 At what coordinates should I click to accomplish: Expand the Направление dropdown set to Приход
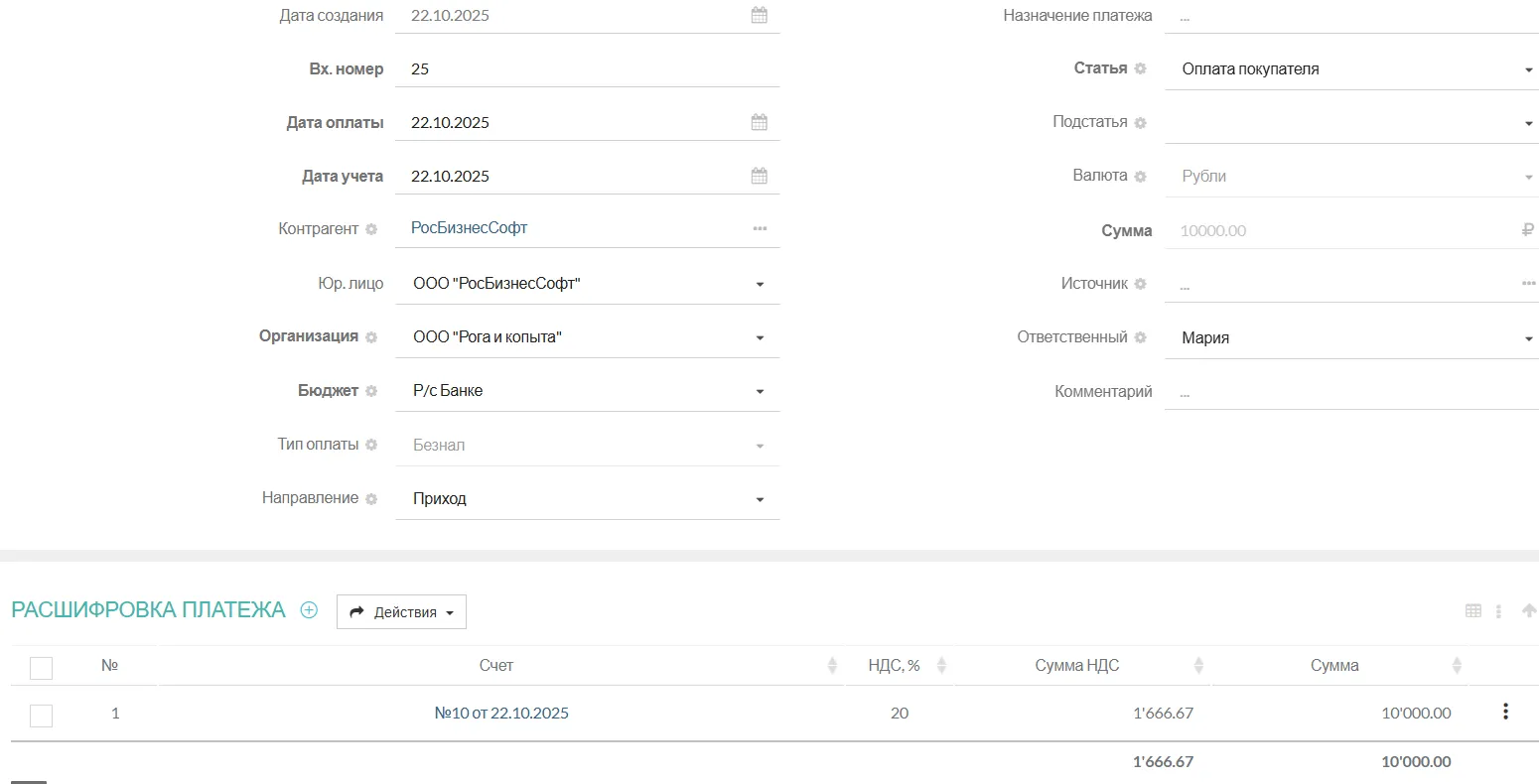[760, 499]
